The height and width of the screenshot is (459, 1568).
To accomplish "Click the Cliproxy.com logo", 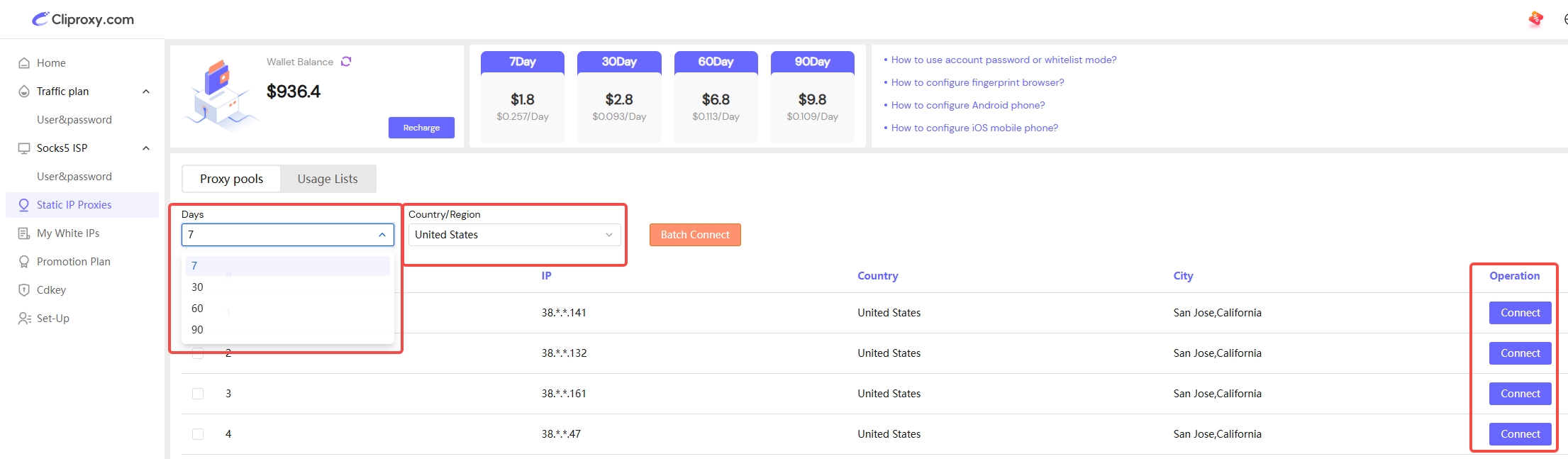I will pos(83,19).
